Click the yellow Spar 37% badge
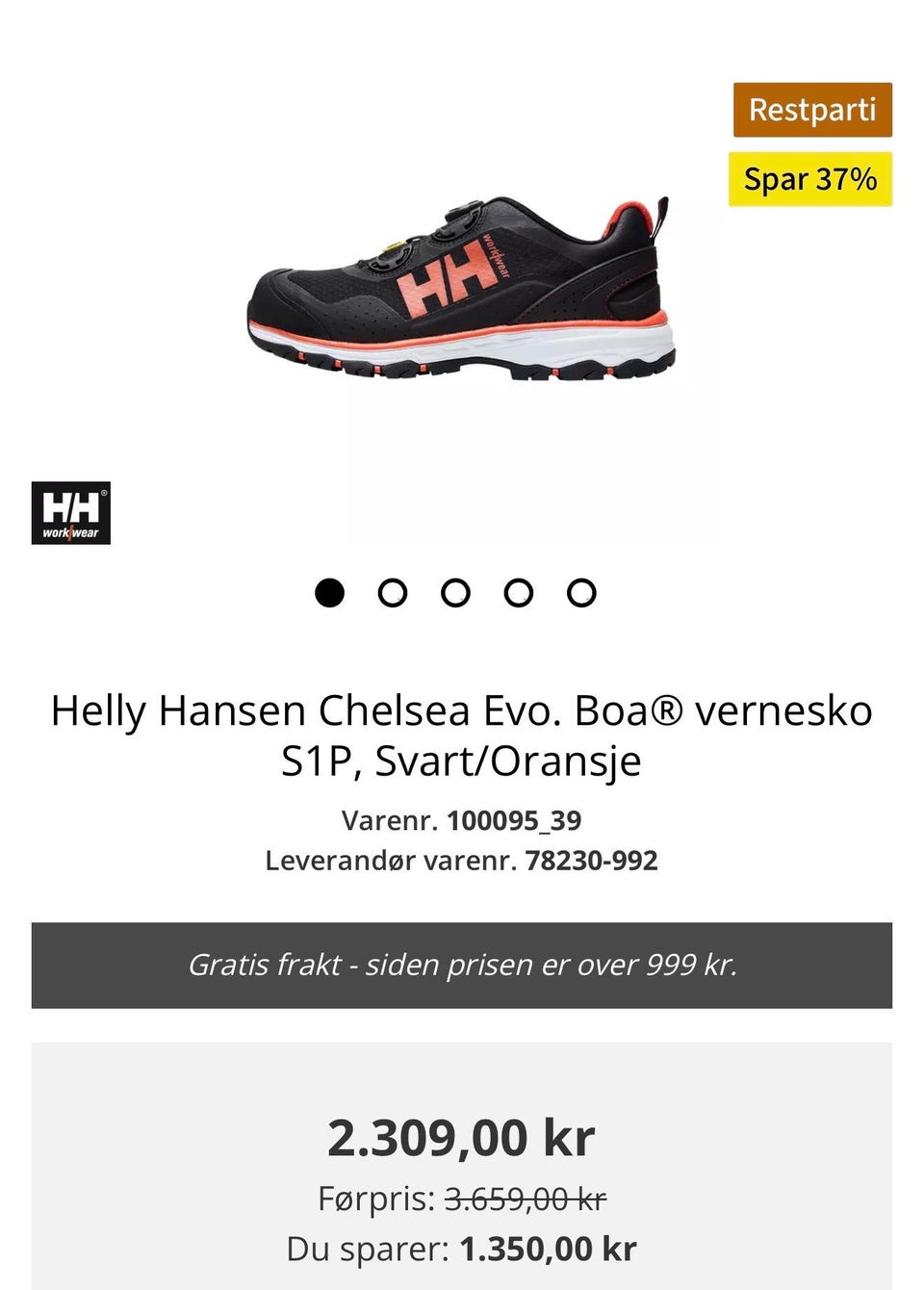The width and height of the screenshot is (924, 1290). coord(810,179)
